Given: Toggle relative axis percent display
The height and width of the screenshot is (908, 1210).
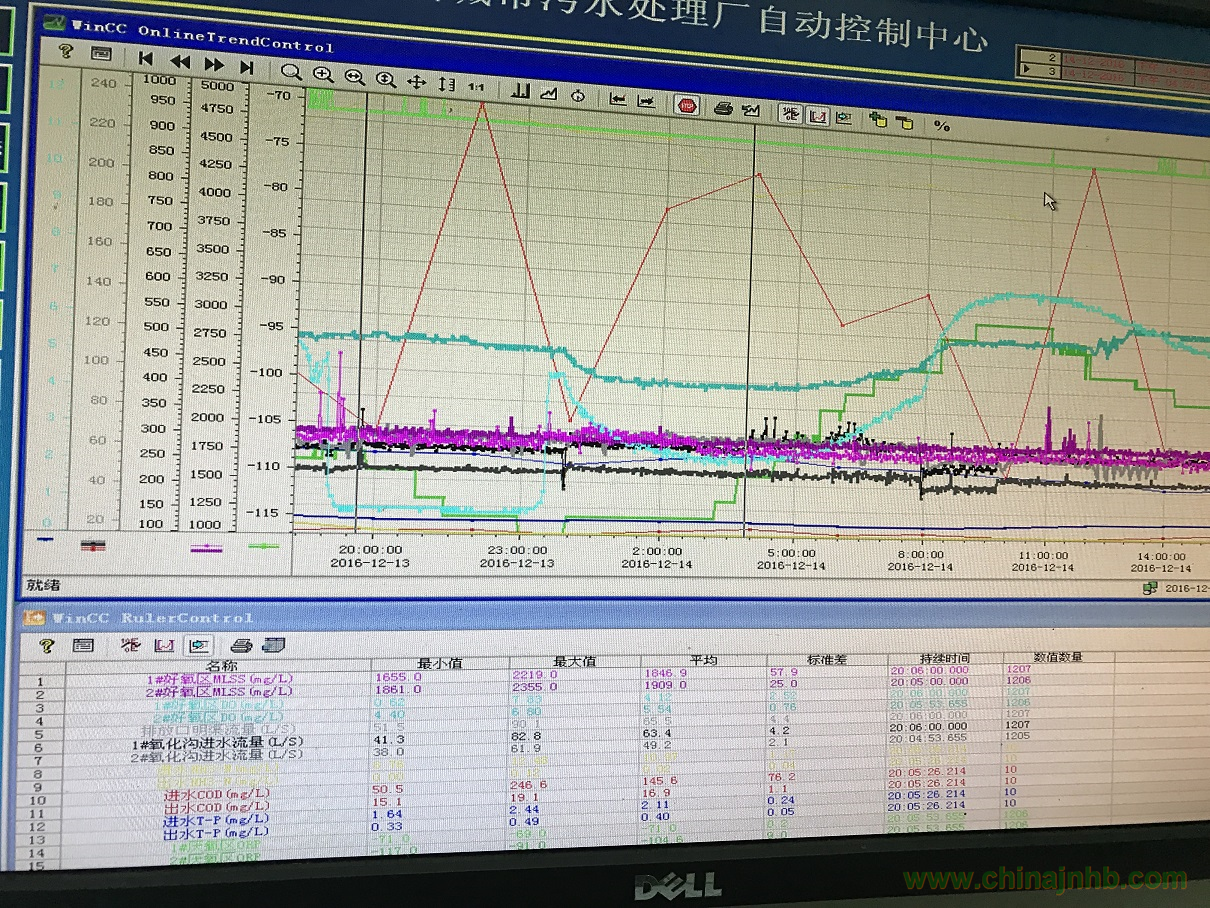Looking at the screenshot, I should (942, 126).
